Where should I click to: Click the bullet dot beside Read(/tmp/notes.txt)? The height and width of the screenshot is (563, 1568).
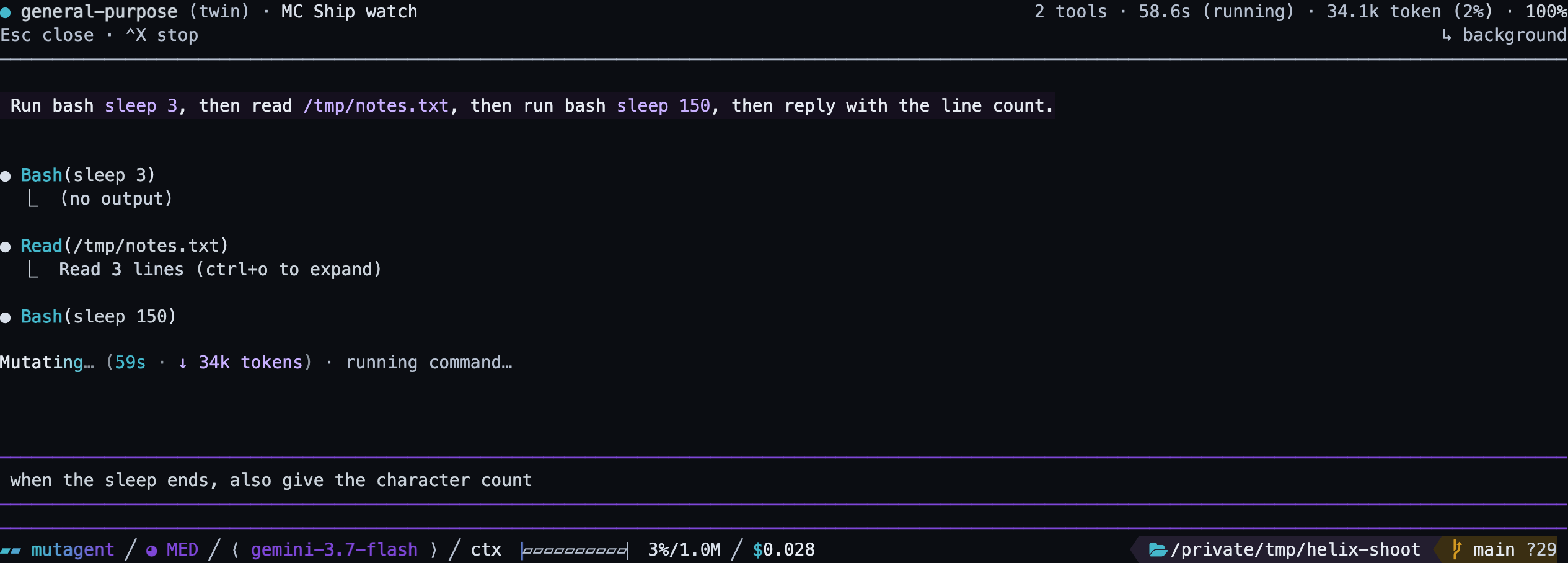pyautogui.click(x=6, y=247)
